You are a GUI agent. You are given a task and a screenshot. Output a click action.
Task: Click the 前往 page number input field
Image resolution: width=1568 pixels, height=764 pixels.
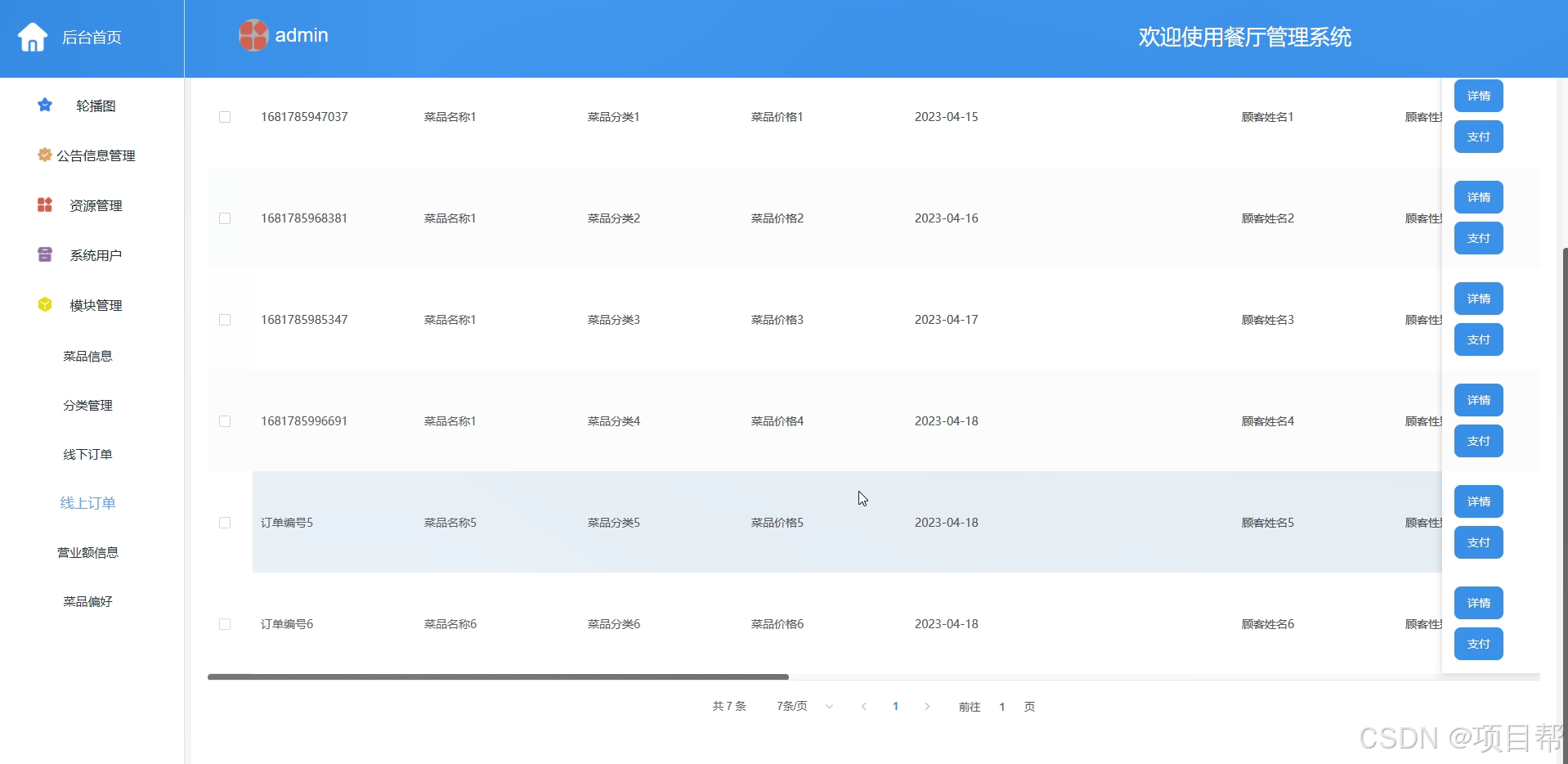coord(1001,707)
